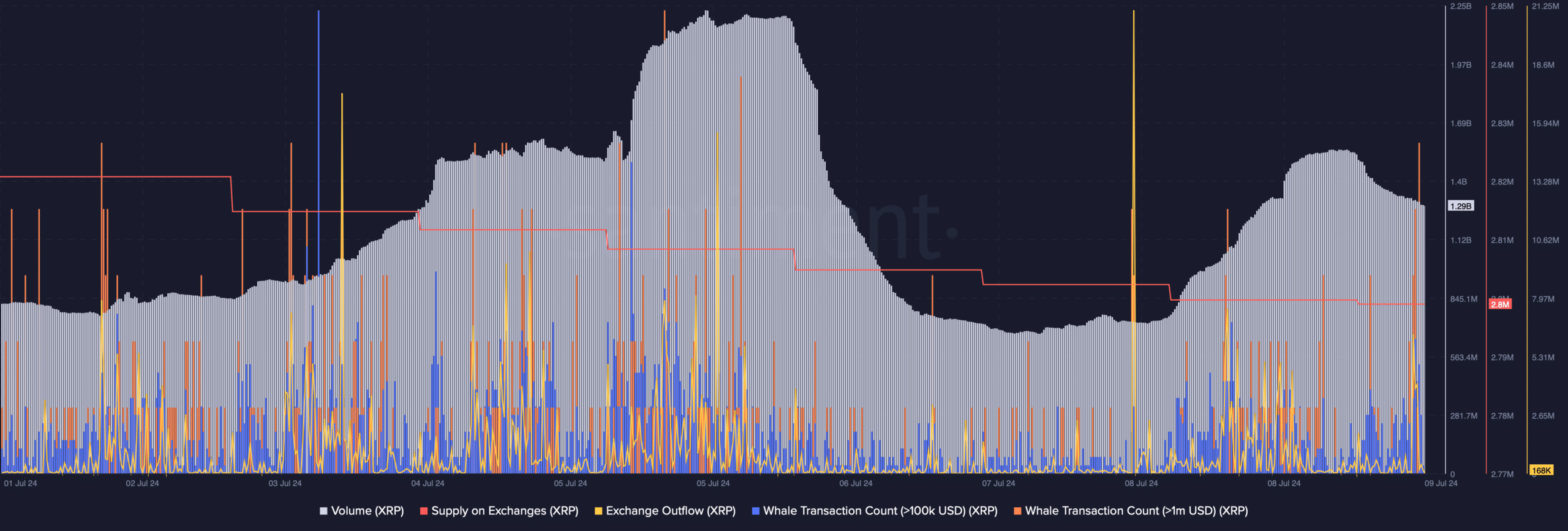Click the red 2.8M supply value label
Image resolution: width=1568 pixels, height=531 pixels.
coord(1500,304)
